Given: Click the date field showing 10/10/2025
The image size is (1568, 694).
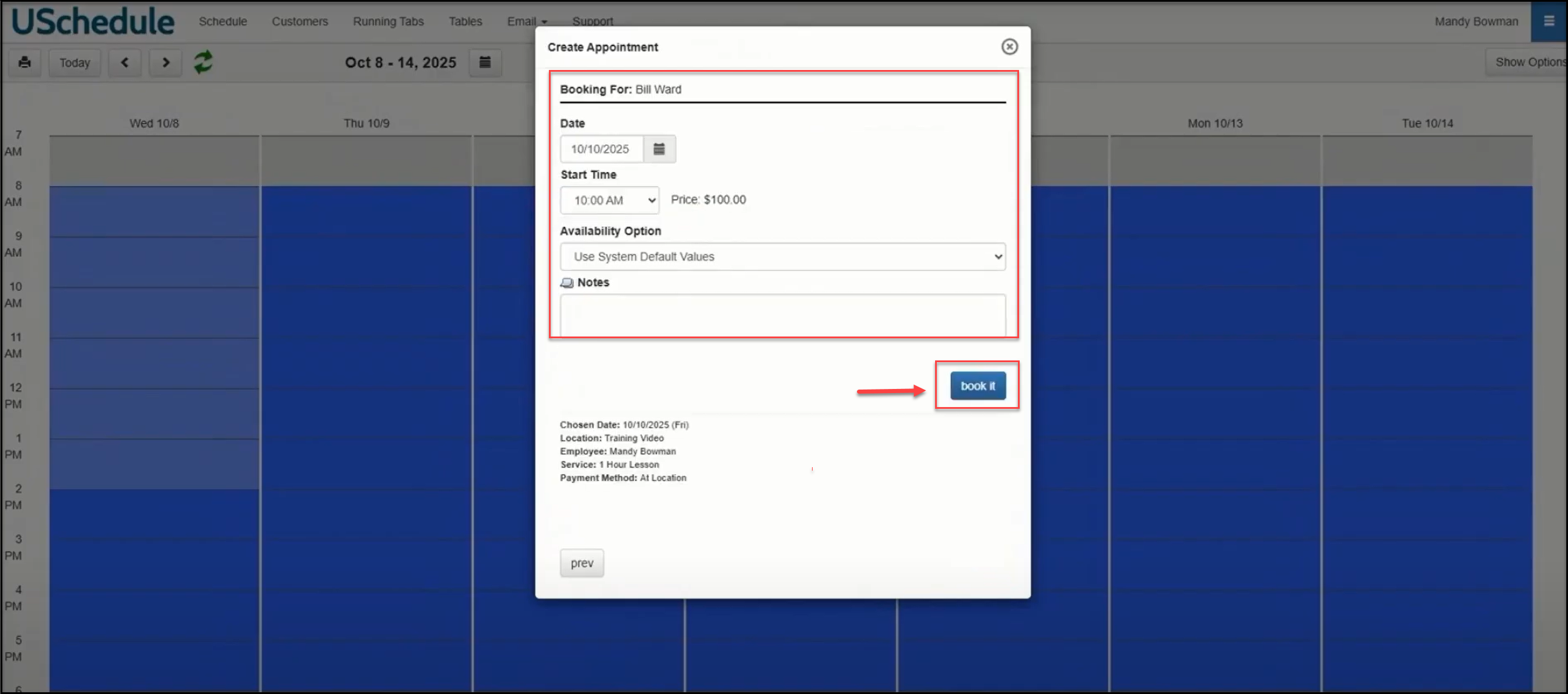Looking at the screenshot, I should click(600, 149).
